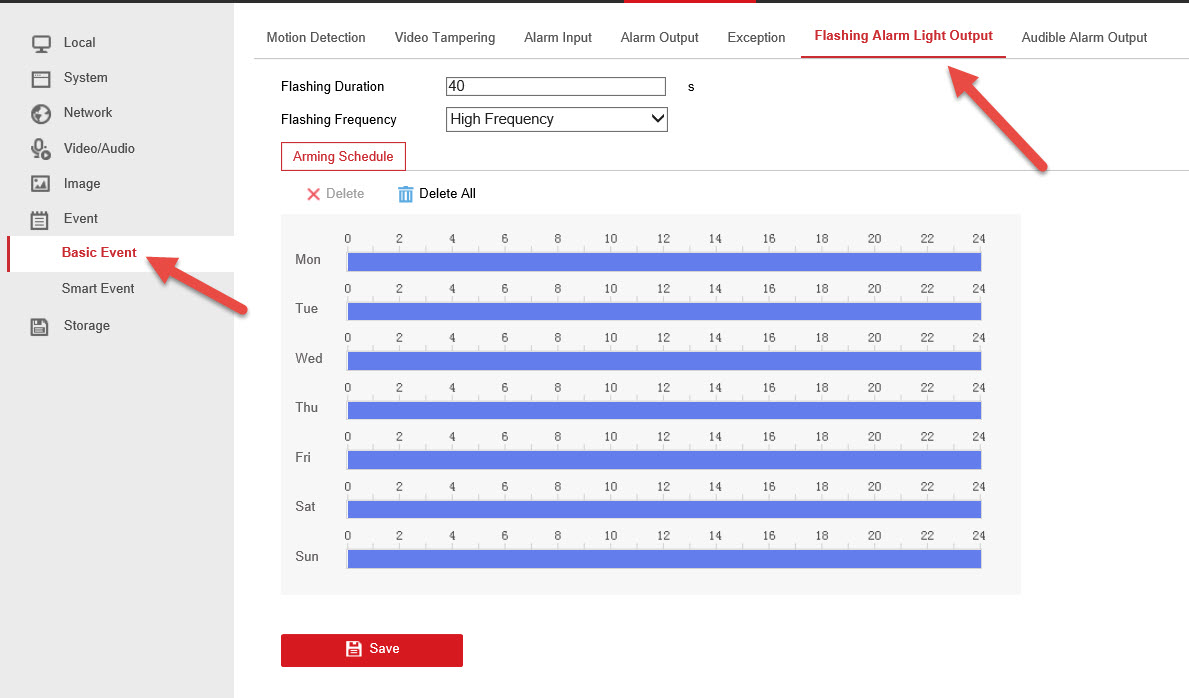Click the Delete All trash icon
This screenshot has width=1189, height=698.
click(x=405, y=194)
